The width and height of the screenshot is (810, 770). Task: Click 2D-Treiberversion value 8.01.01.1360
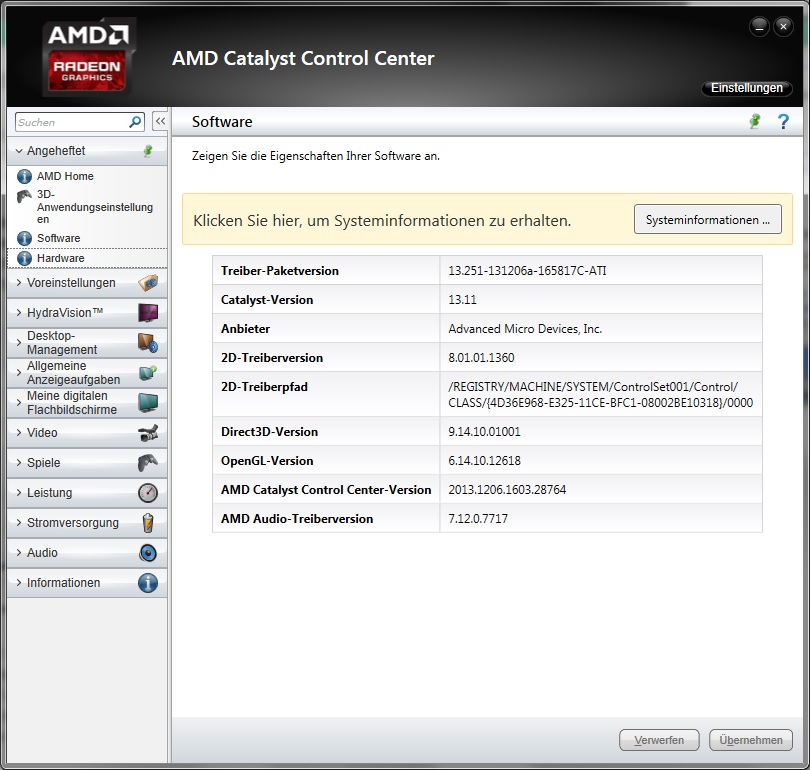point(481,357)
